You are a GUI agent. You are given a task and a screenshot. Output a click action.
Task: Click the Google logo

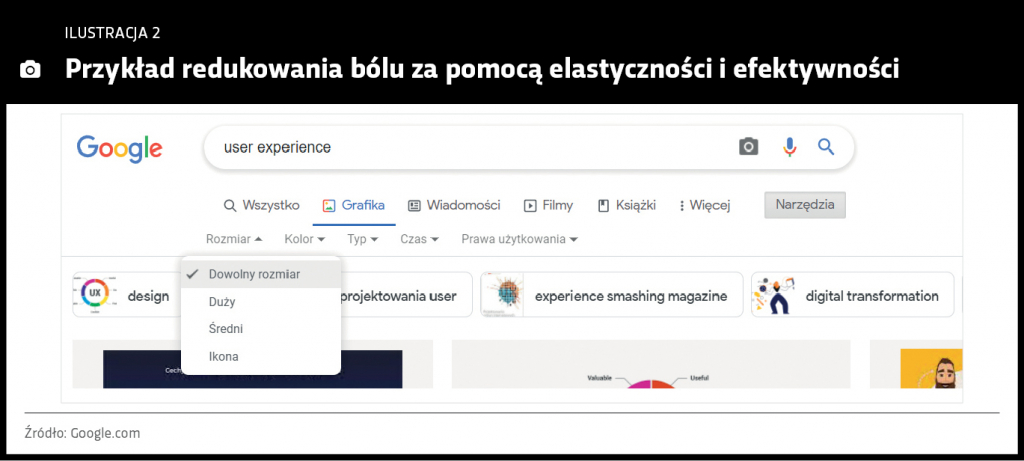pos(120,149)
